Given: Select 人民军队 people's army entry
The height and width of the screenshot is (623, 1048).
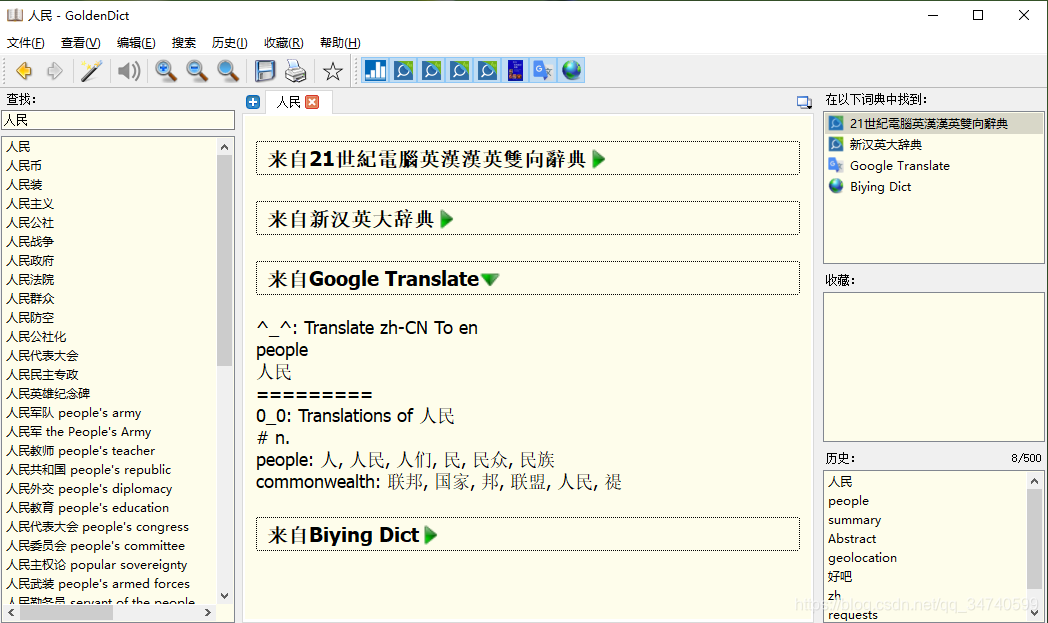Looking at the screenshot, I should pos(74,413).
